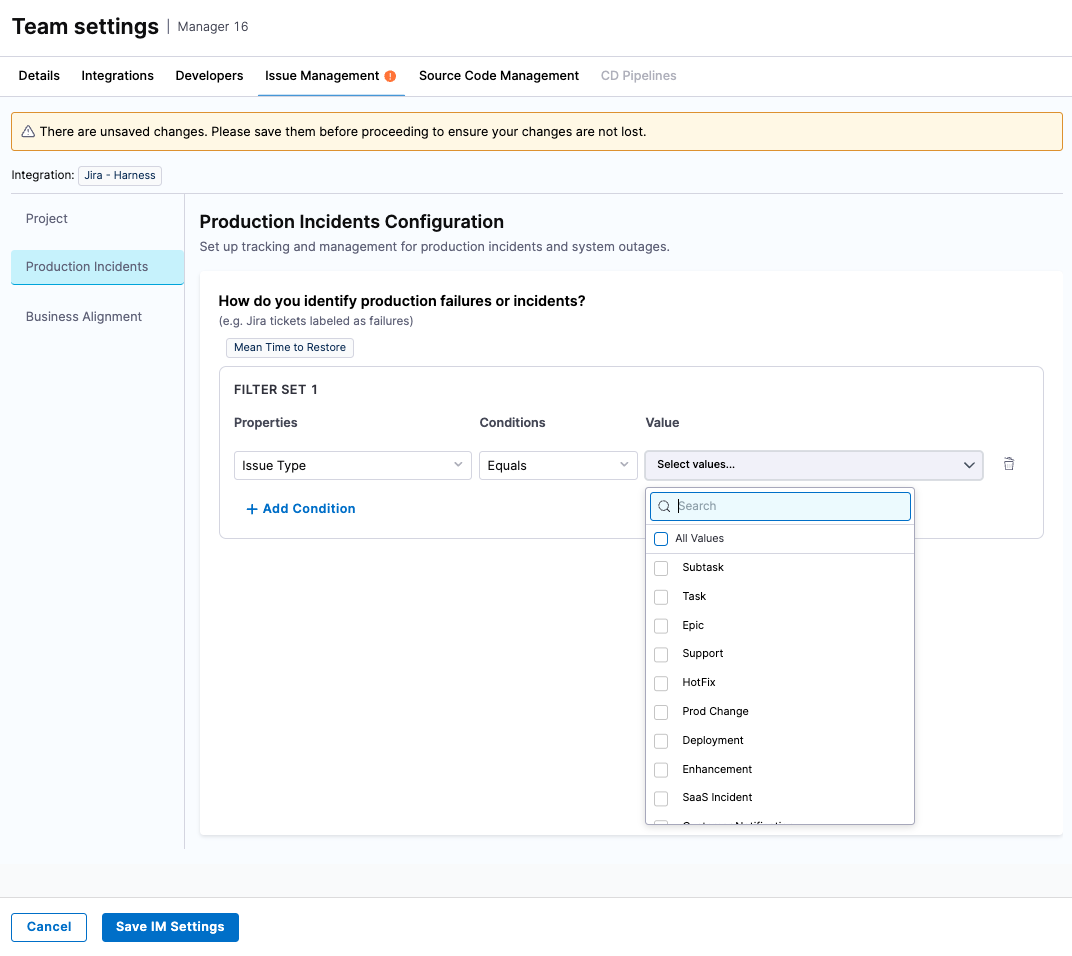Delete filter condition with trash icon

tap(1009, 464)
